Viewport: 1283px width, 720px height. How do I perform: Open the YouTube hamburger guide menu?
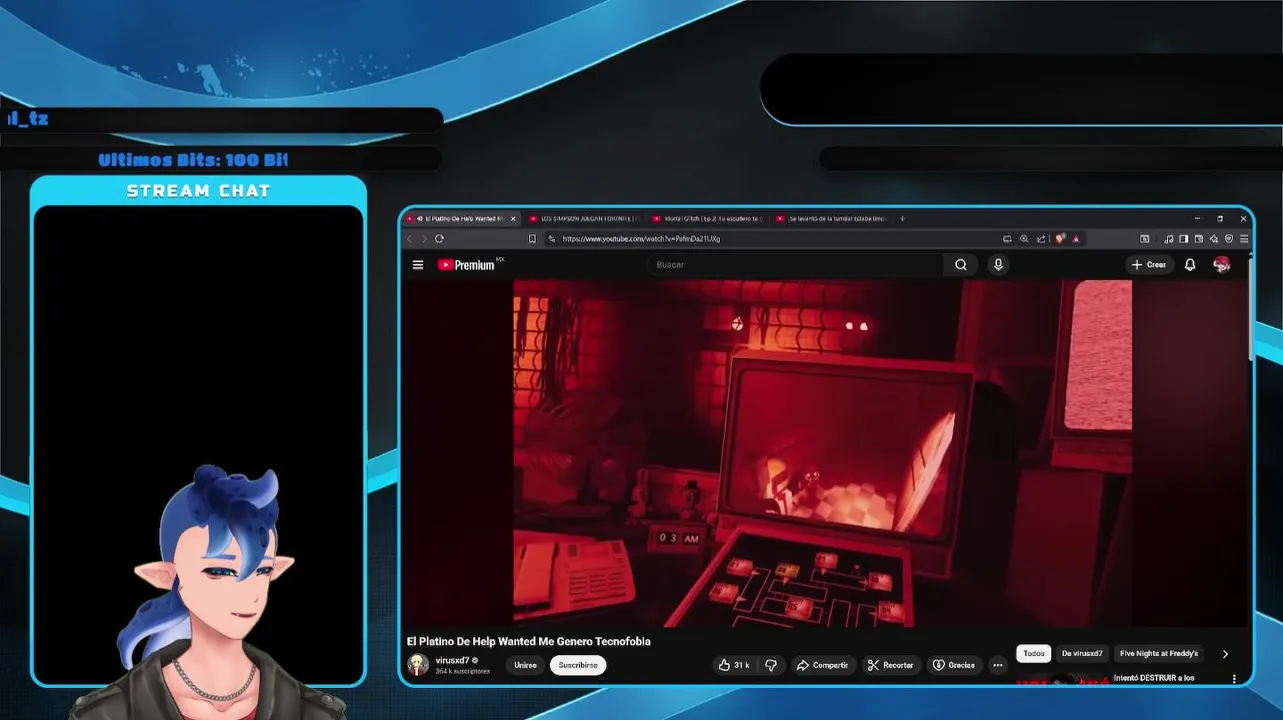pos(418,265)
